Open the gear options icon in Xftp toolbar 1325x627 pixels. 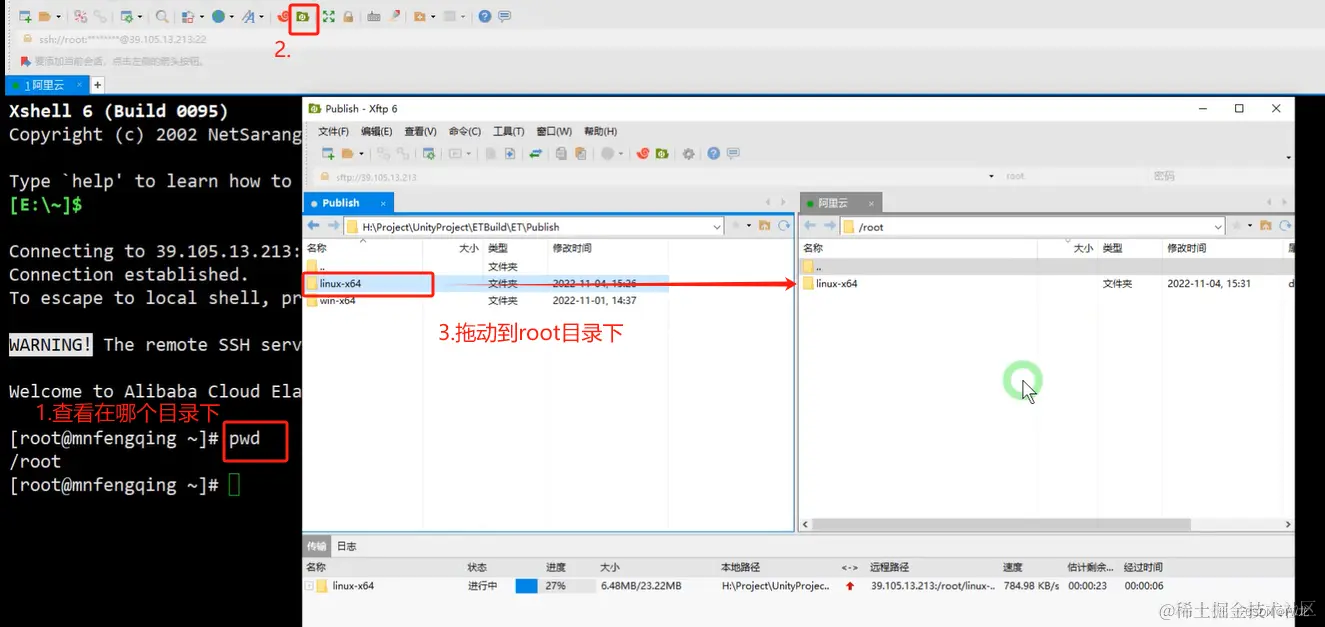point(688,154)
